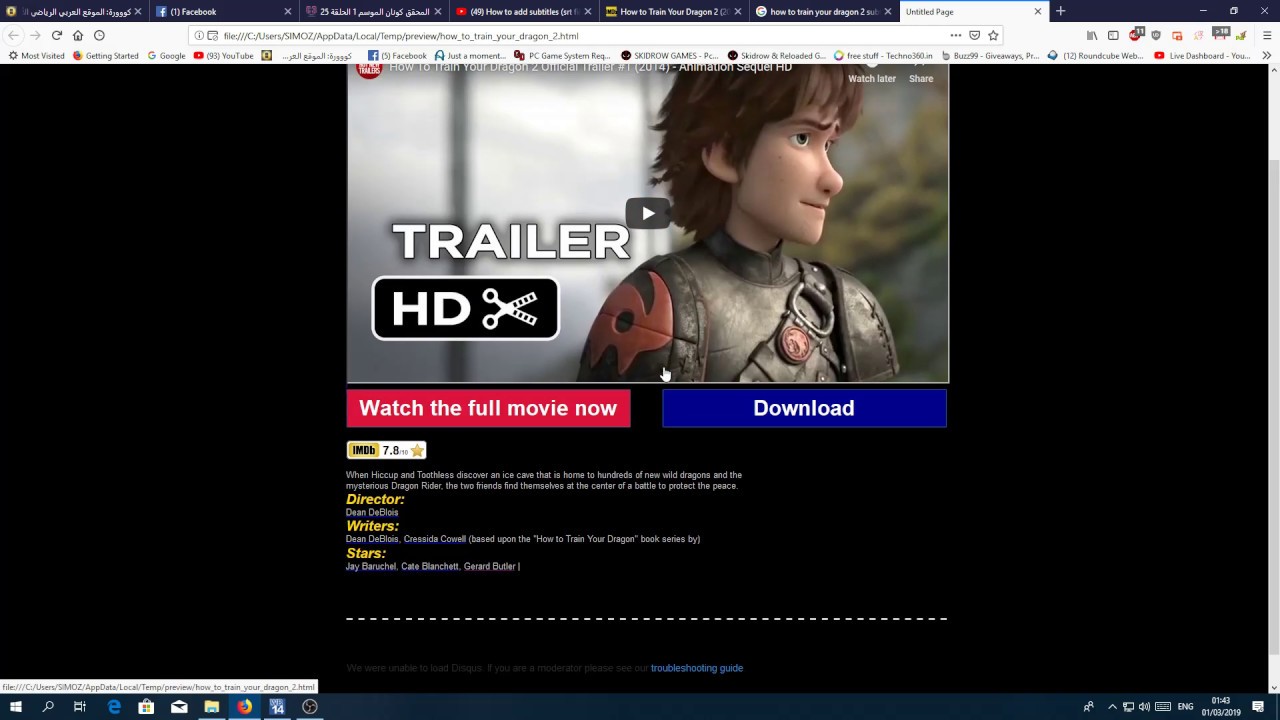Open page actions three-dot menu
This screenshot has height=720, width=1280.
point(955,35)
